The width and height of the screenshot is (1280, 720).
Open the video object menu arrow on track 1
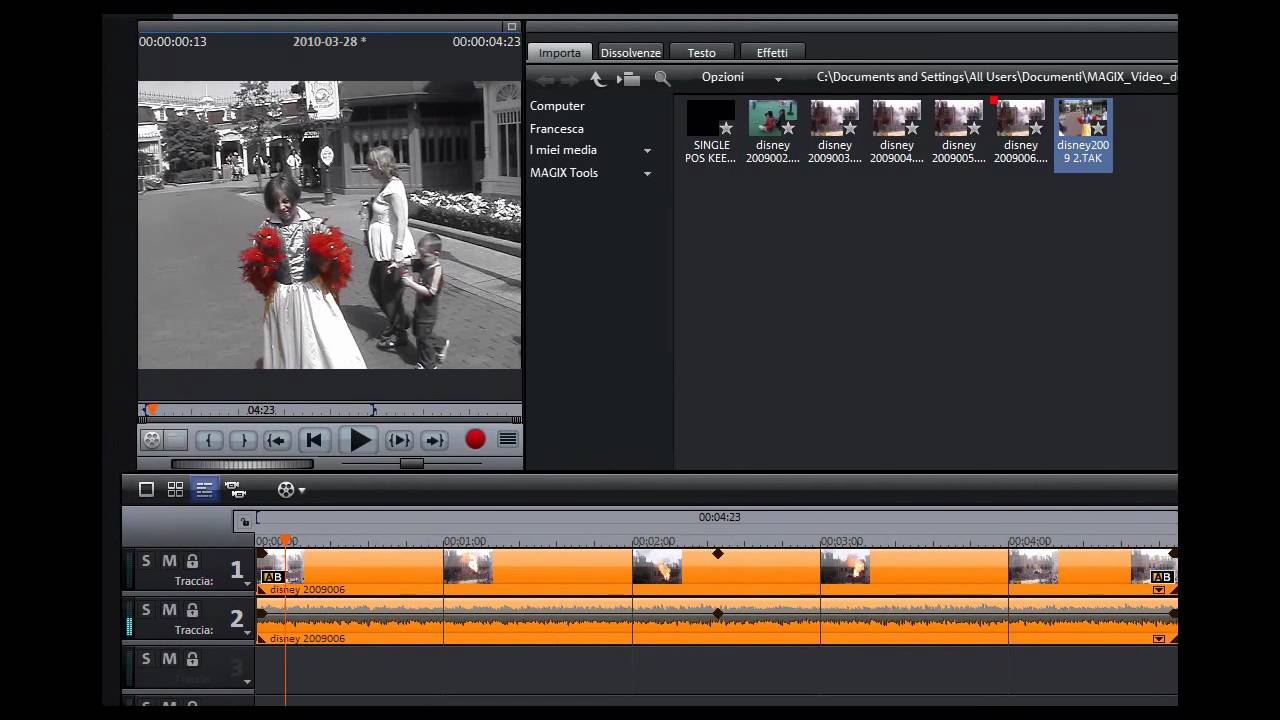[1159, 590]
